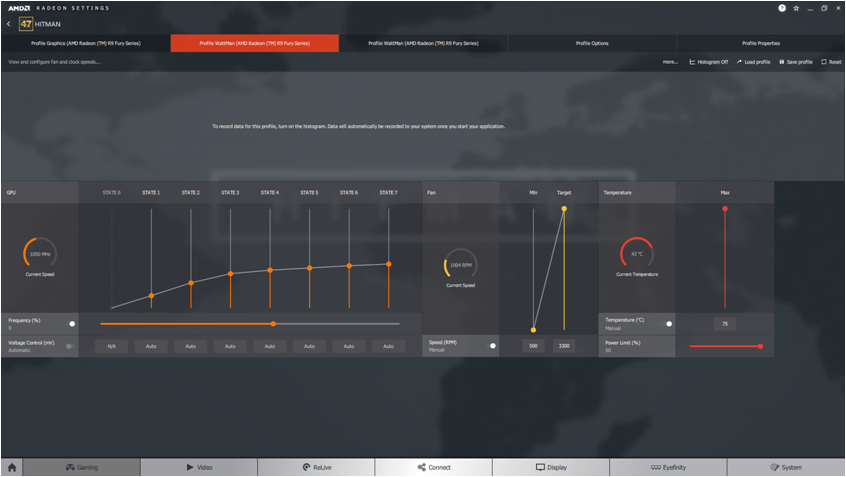Open the Profile Options tab

click(592, 43)
